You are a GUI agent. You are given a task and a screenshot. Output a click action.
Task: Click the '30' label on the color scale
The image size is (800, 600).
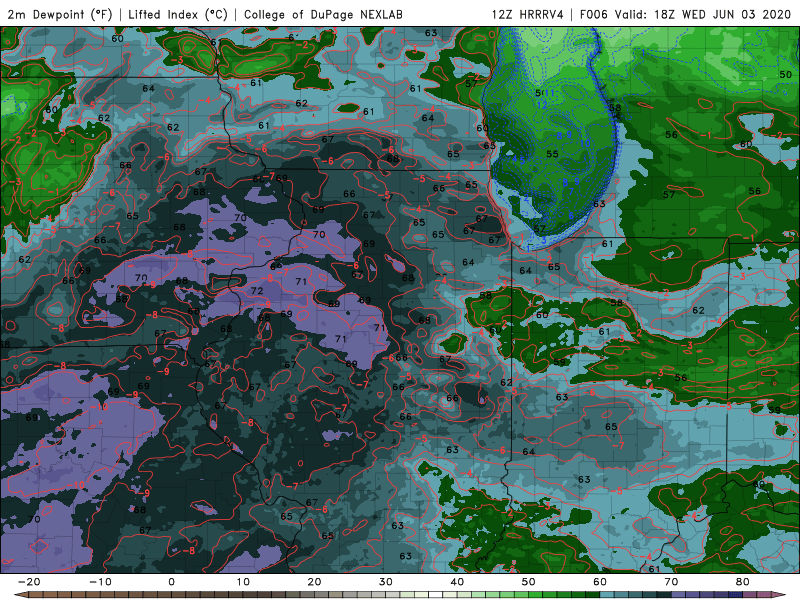tap(386, 582)
